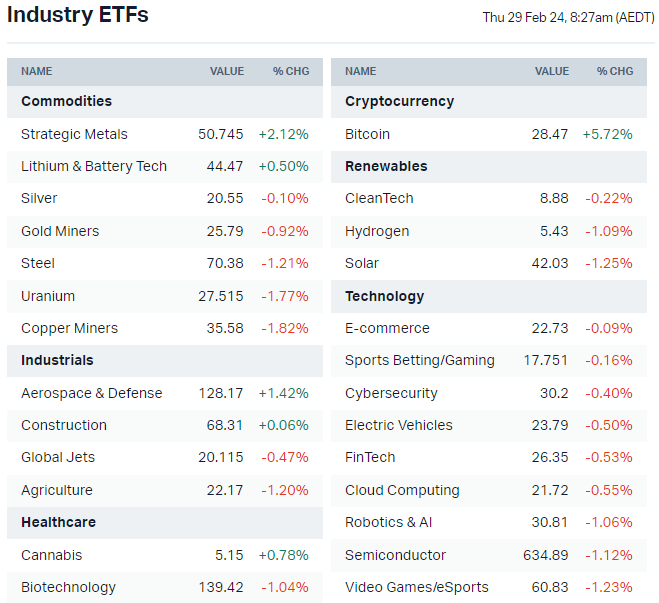Click the Industry ETFs title
The width and height of the screenshot is (659, 603).
[77, 15]
